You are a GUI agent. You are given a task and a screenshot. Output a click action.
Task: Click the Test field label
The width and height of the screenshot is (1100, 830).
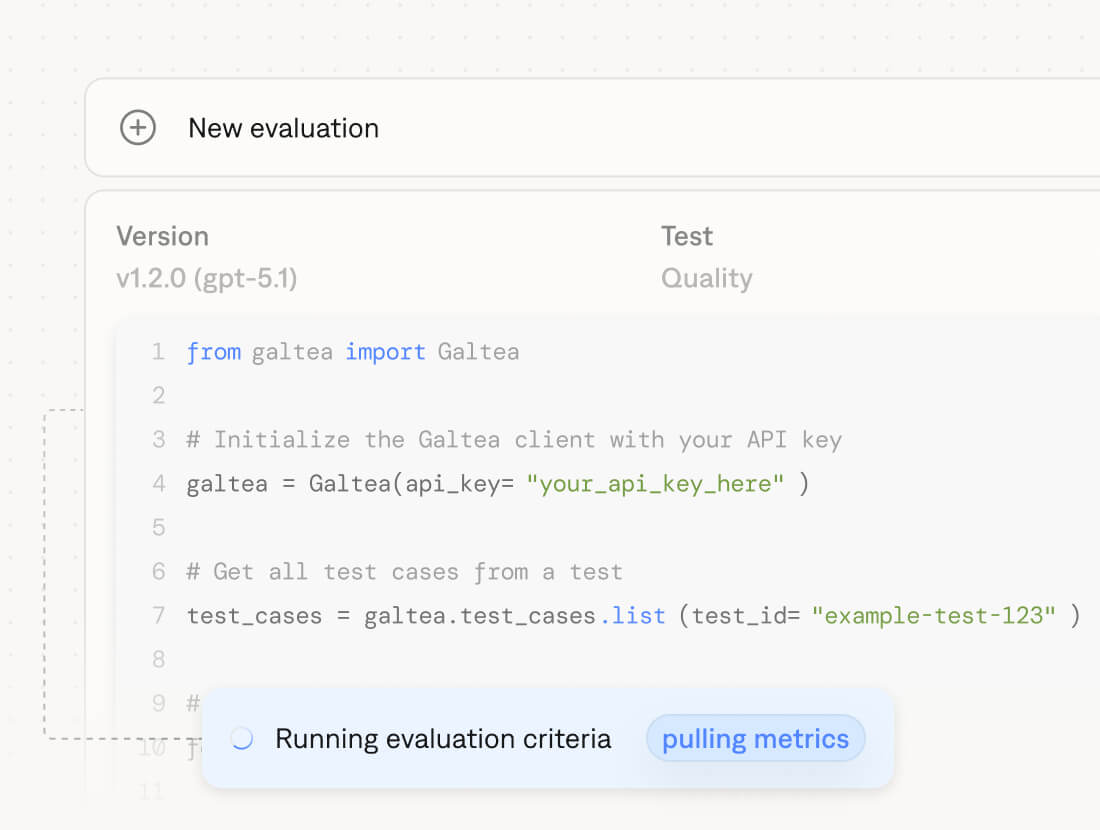[687, 236]
